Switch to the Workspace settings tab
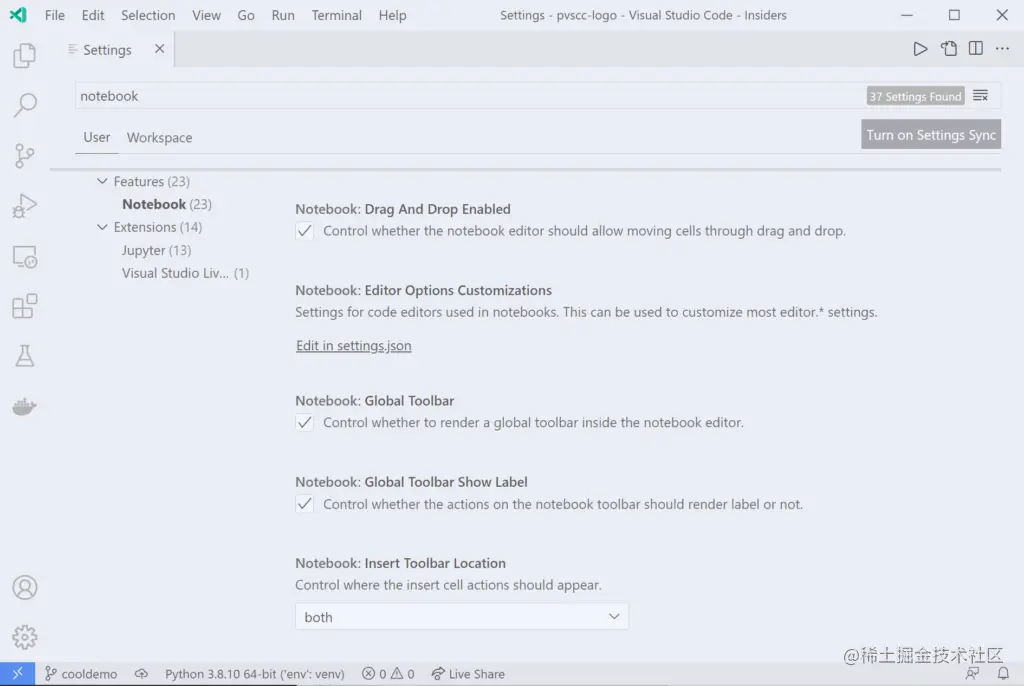 pos(158,137)
